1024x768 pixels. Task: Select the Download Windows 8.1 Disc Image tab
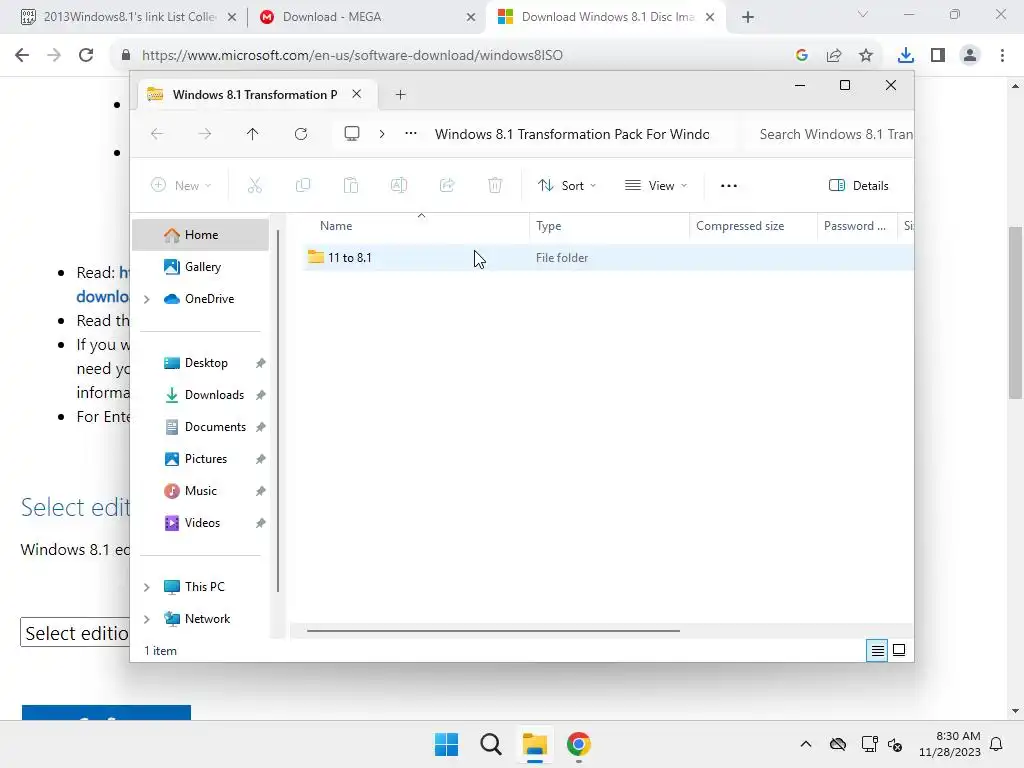(605, 17)
